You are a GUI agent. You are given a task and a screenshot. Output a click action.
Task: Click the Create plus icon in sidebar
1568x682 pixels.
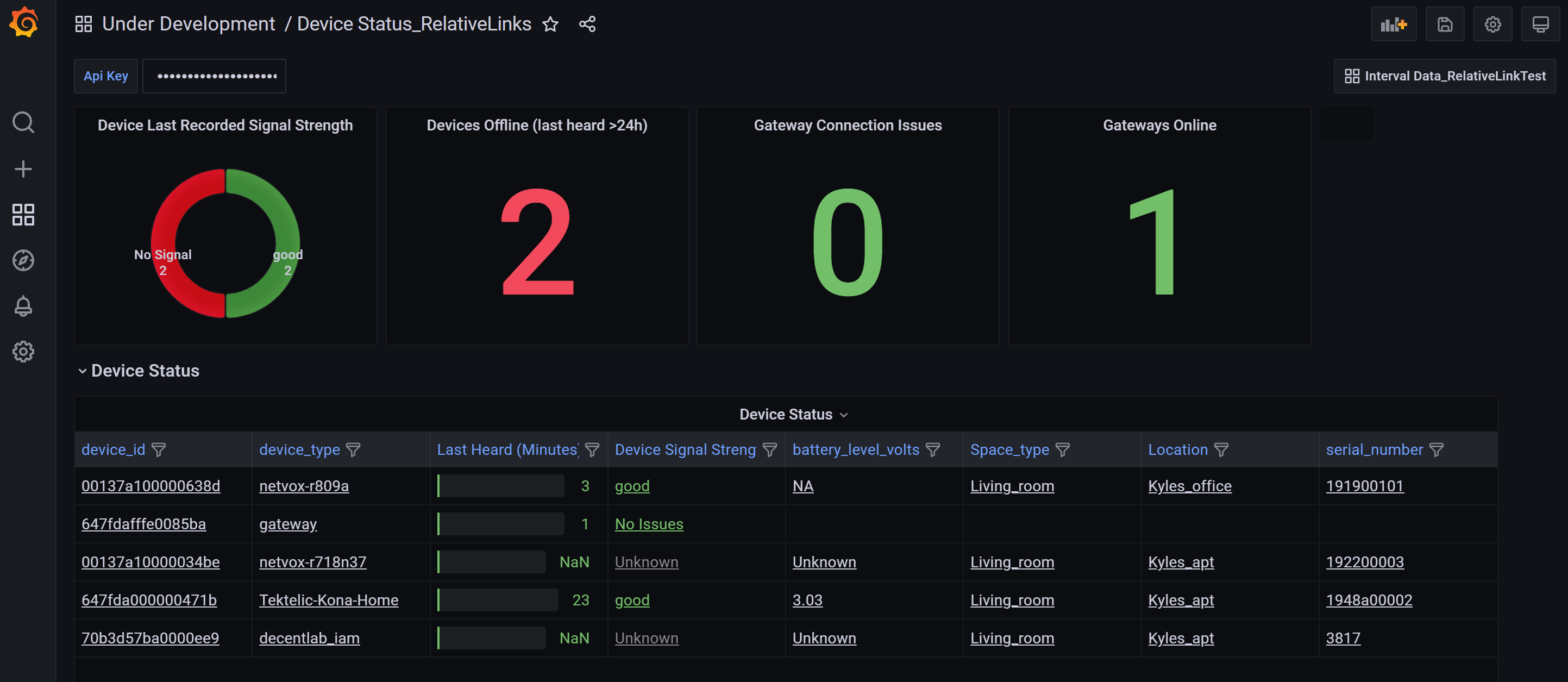point(23,168)
